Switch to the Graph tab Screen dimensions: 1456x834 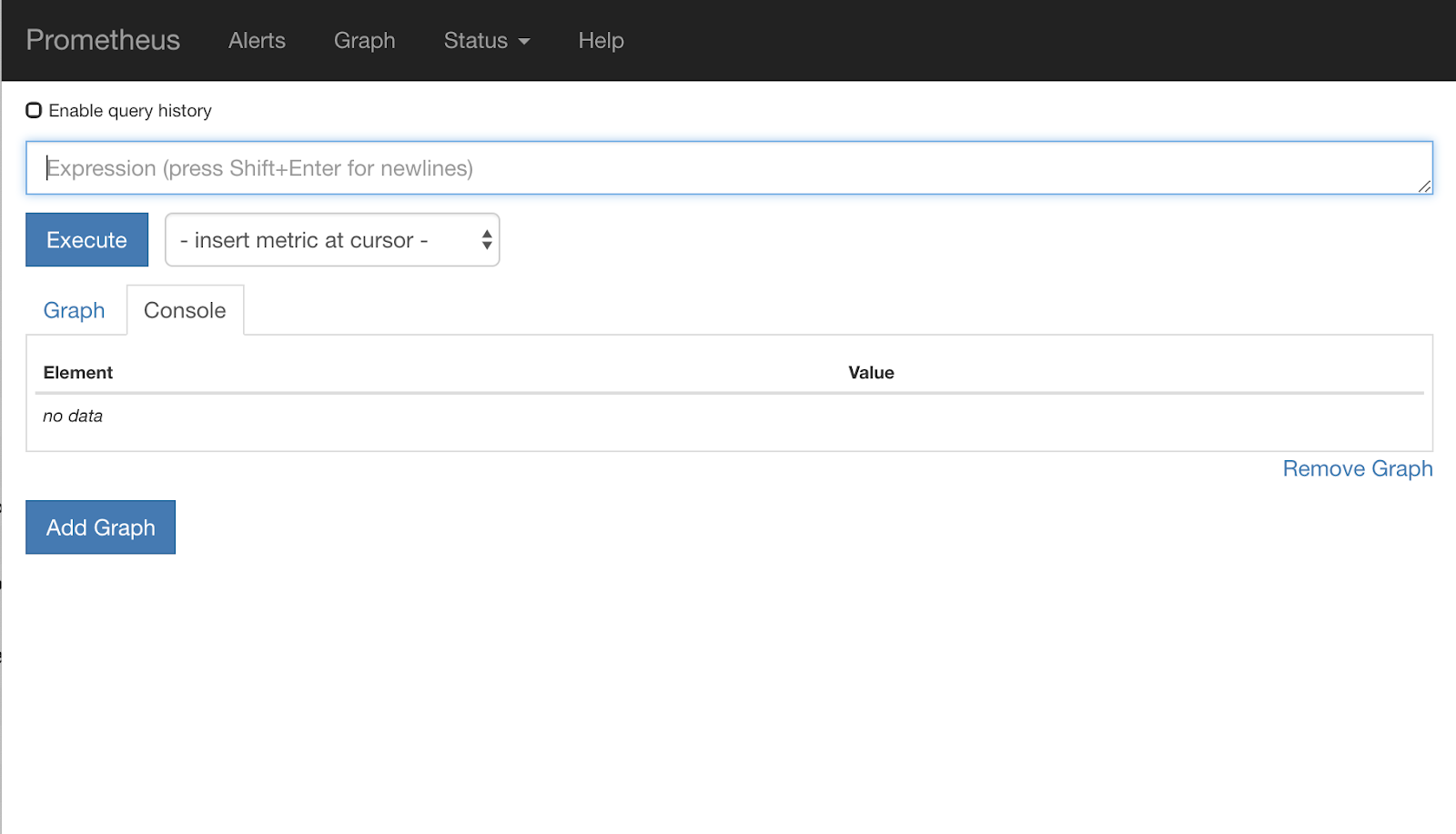click(x=74, y=310)
